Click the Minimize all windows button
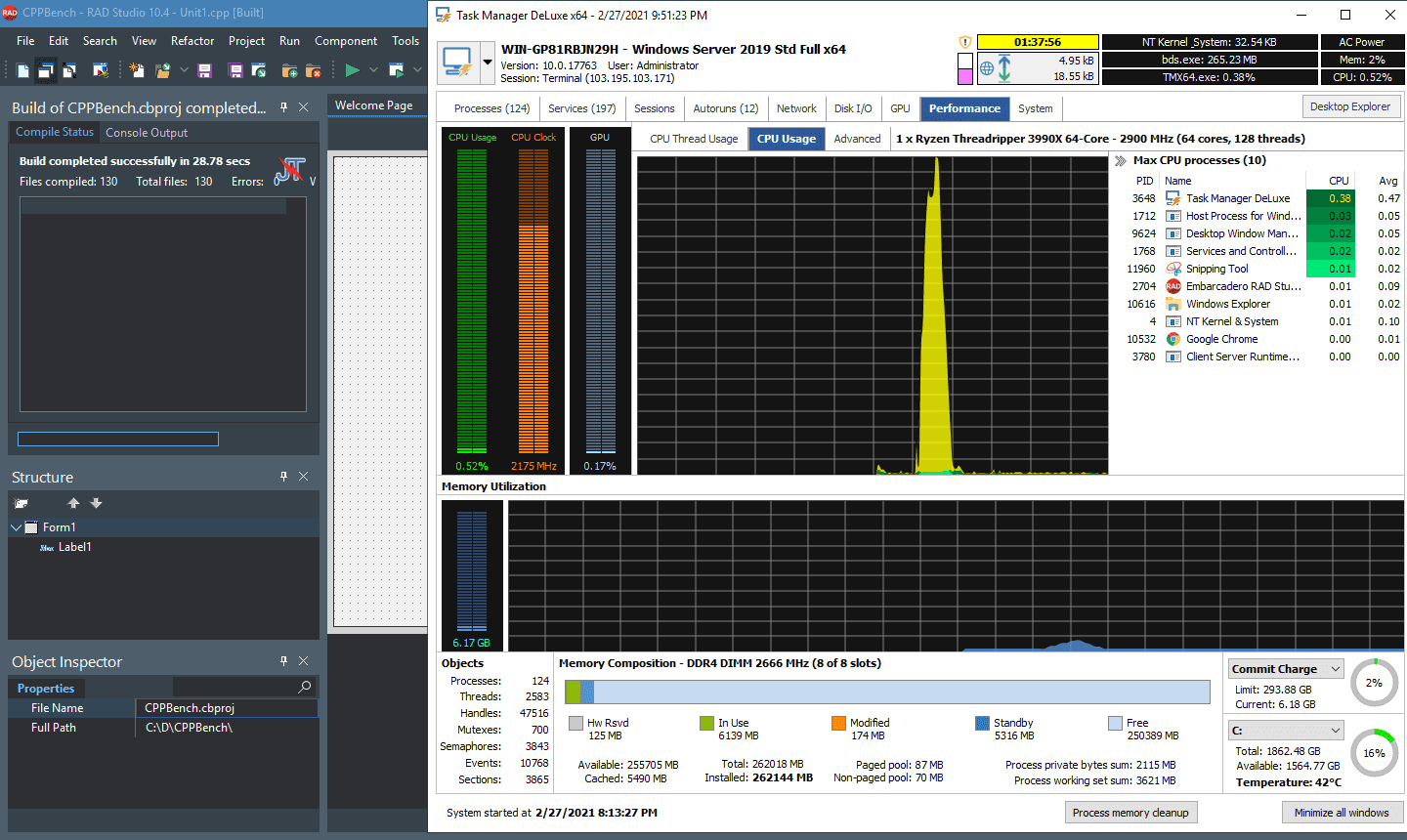 tap(1342, 813)
